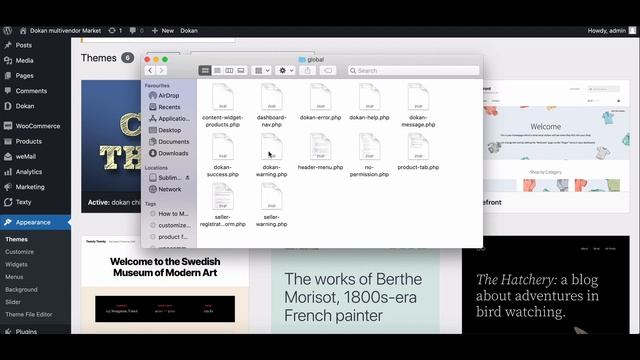
Task: Select seller-warning.php file
Action: (x=271, y=205)
